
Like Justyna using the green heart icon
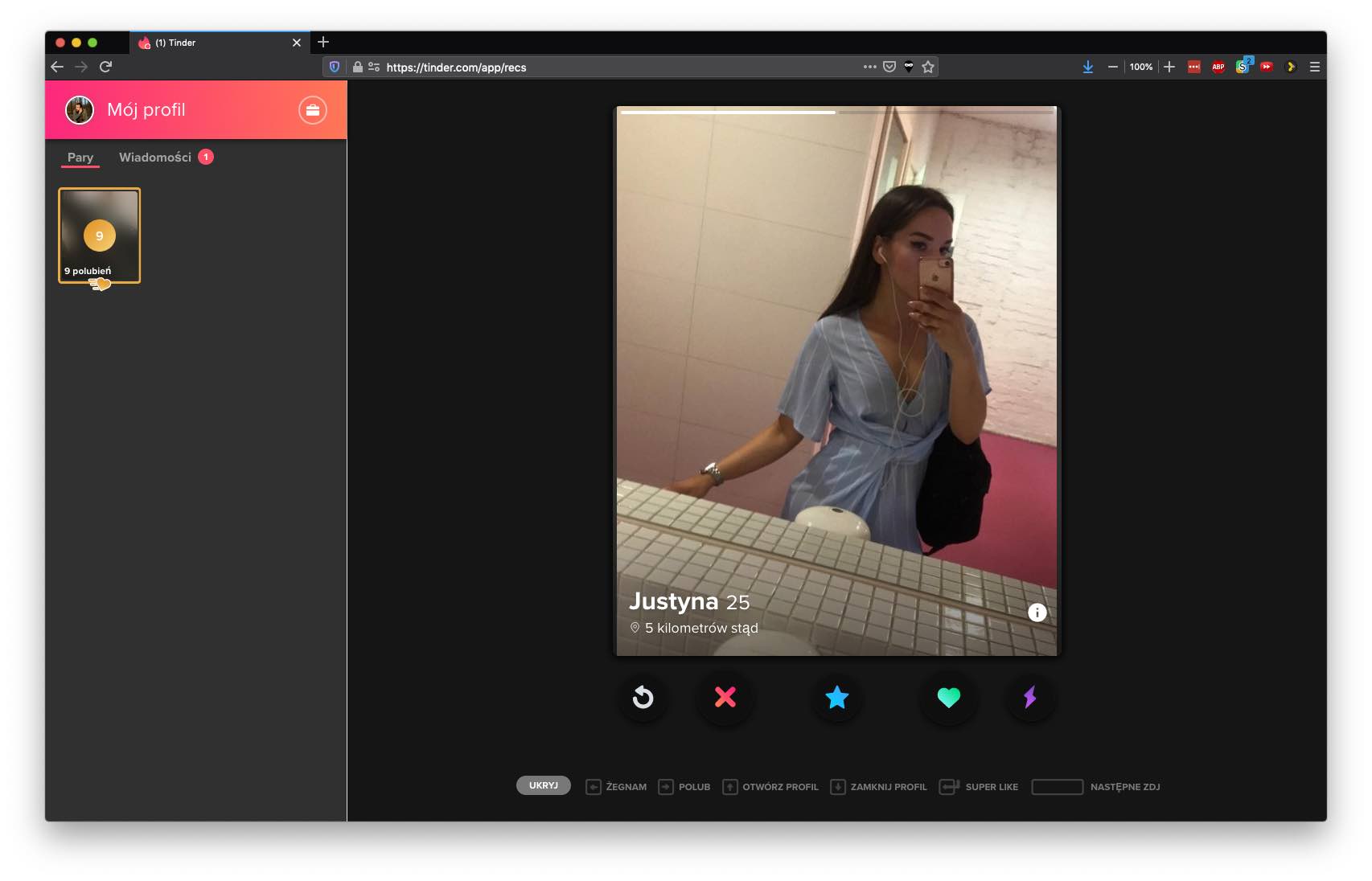point(949,699)
